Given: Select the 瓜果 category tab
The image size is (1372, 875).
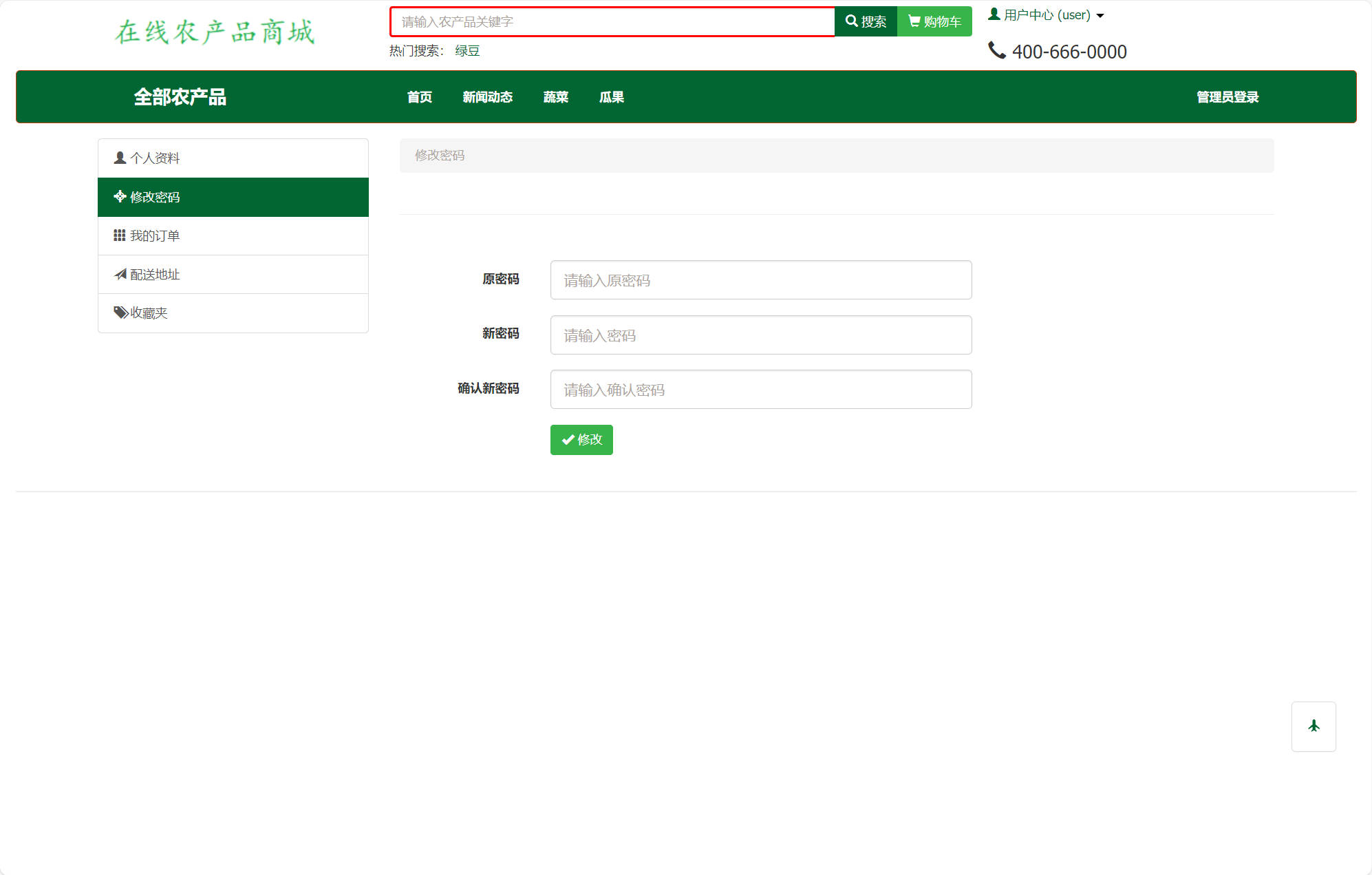Looking at the screenshot, I should 611,97.
